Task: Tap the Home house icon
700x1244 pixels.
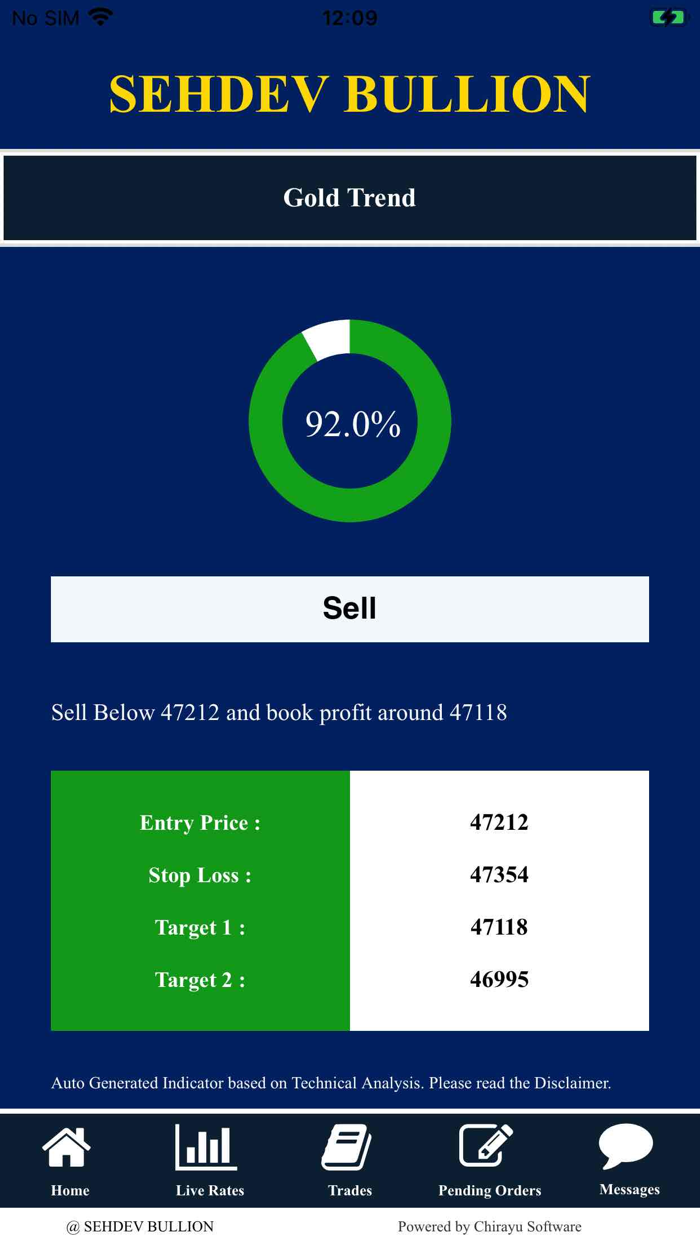Action: point(67,1147)
